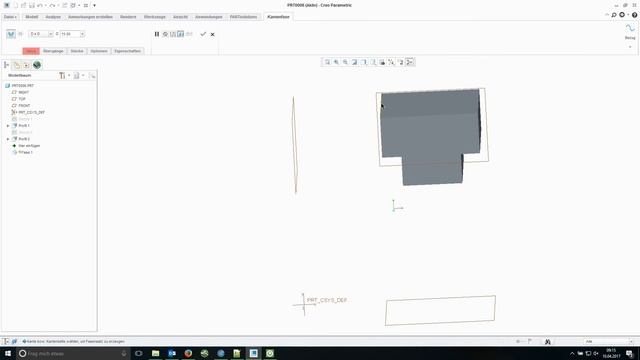The width and height of the screenshot is (640, 360).
Task: Cancel the chamfer with the X icon
Action: pos(213,34)
